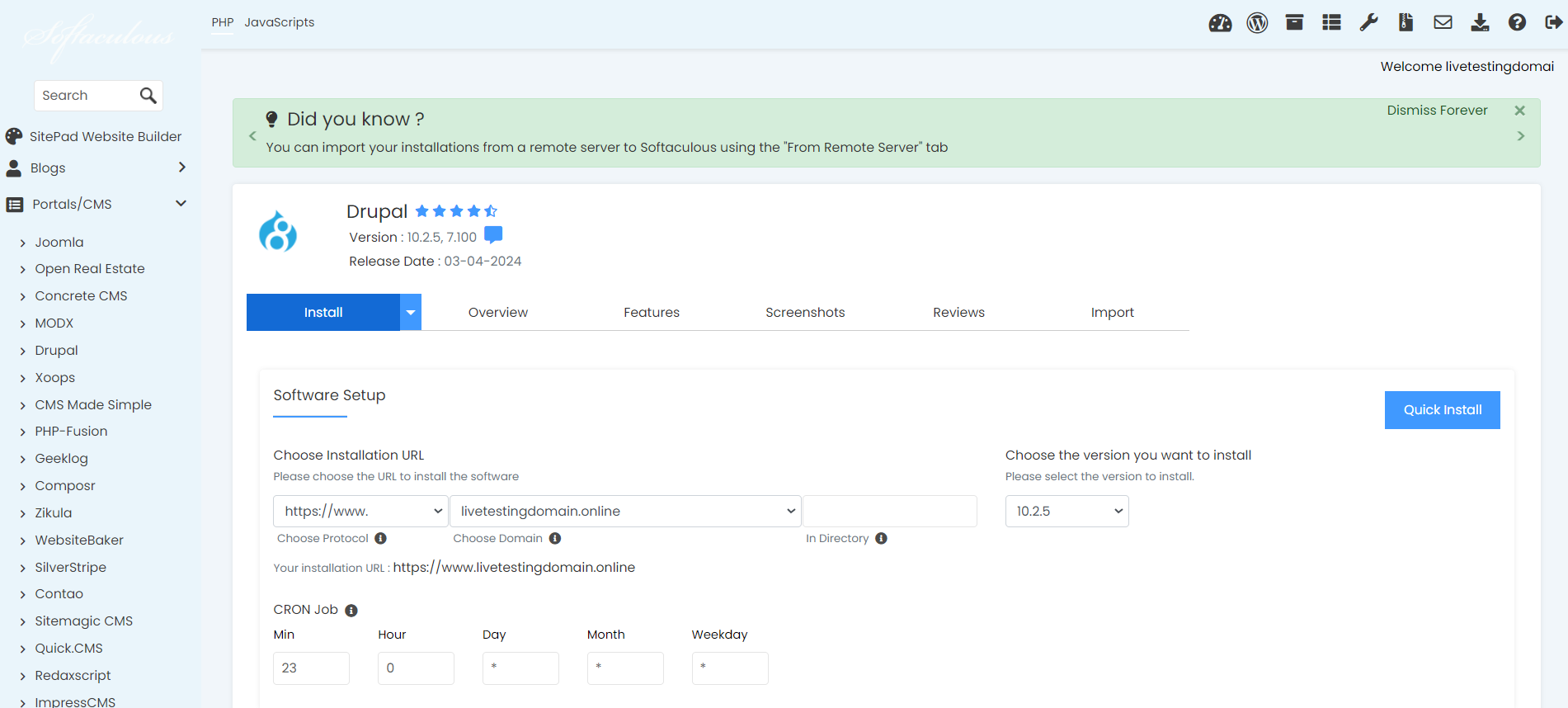Open the sync/download icon

pos(1480,22)
